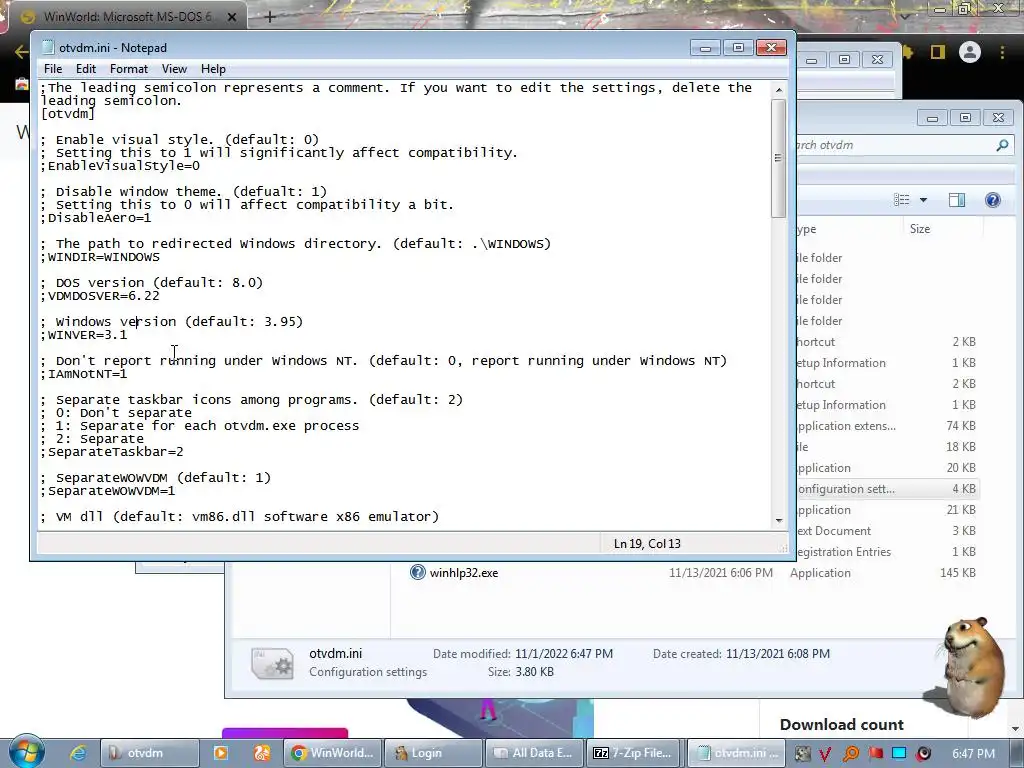Viewport: 1024px width, 768px height.
Task: Click the round recorder tray icon
Action: [924, 754]
